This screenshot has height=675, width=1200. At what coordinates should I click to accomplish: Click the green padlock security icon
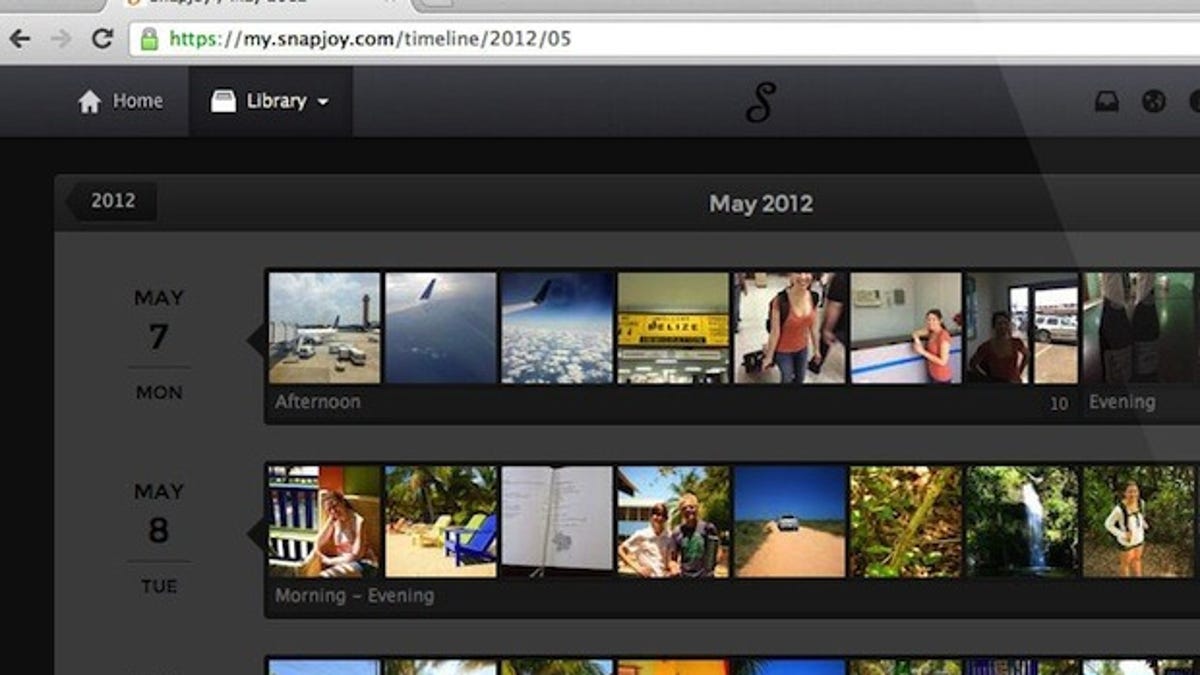pos(149,40)
